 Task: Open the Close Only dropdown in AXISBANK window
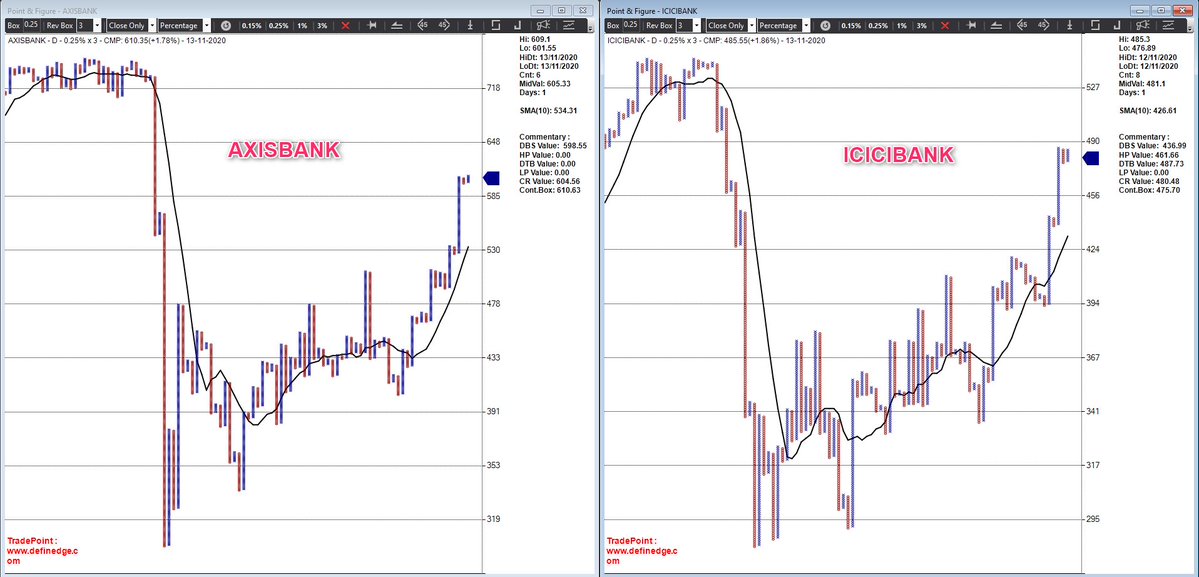[151, 25]
